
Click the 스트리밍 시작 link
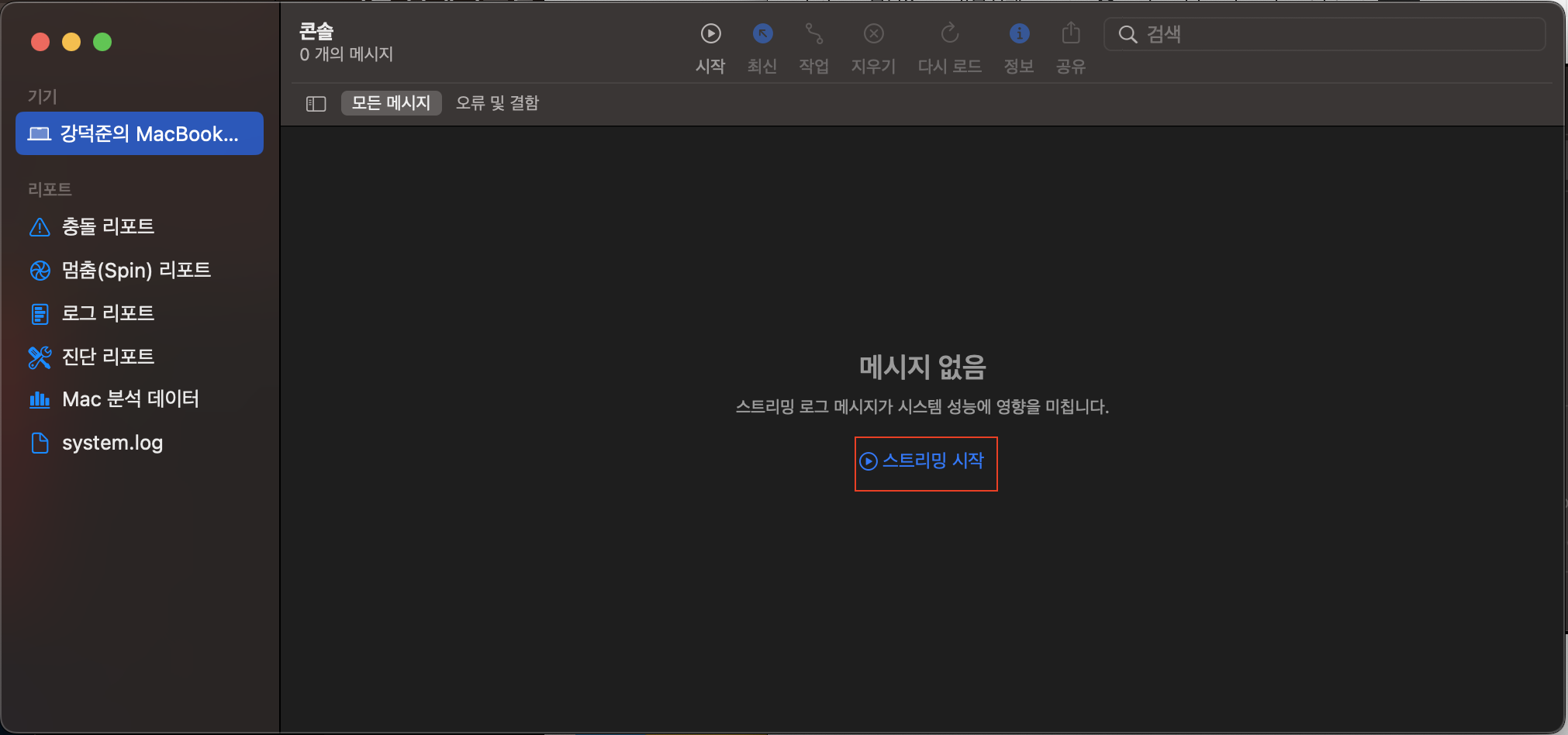point(922,461)
